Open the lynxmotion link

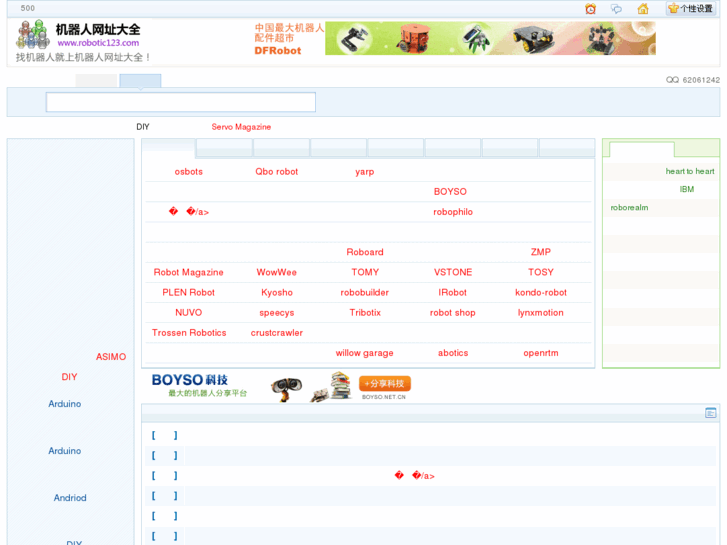click(541, 313)
